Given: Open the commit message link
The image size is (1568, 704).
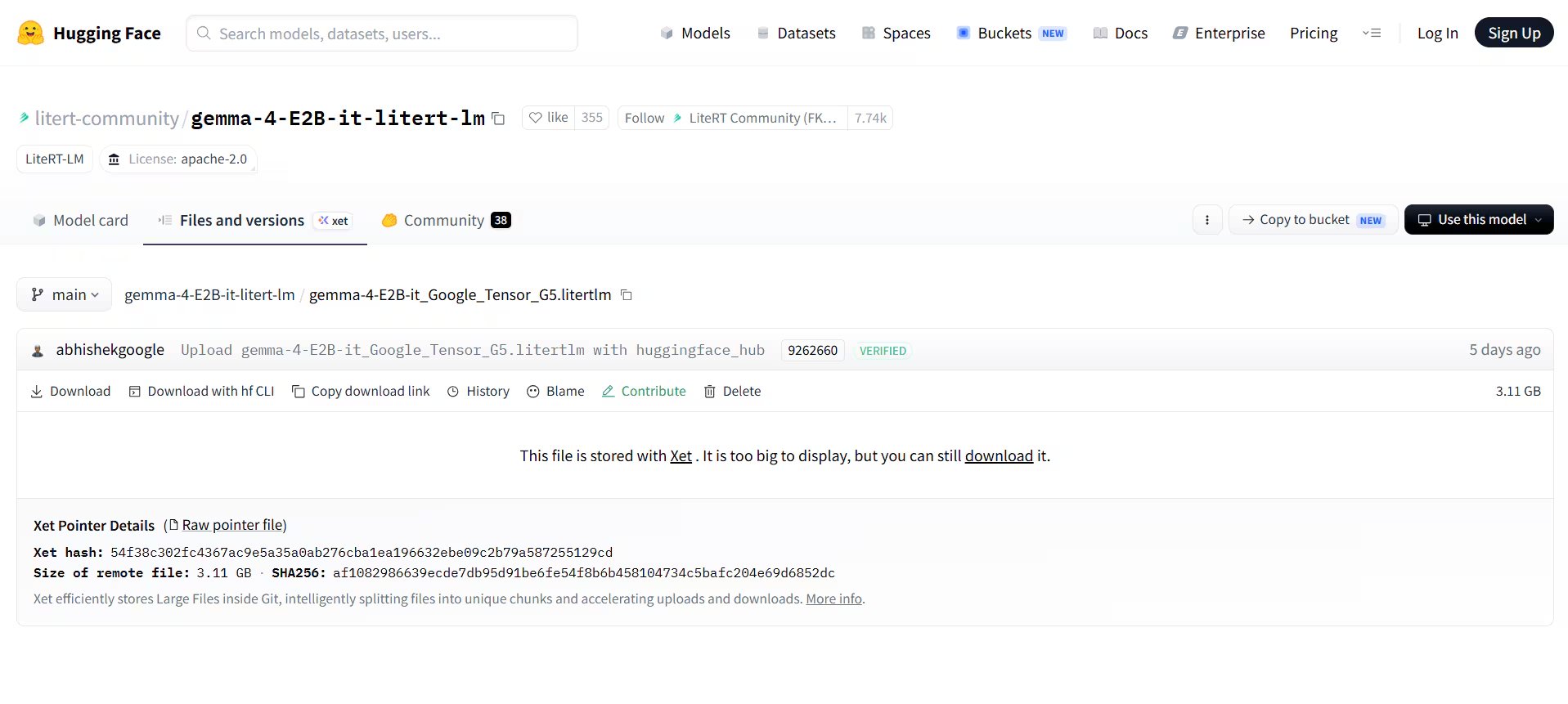Looking at the screenshot, I should pos(473,350).
